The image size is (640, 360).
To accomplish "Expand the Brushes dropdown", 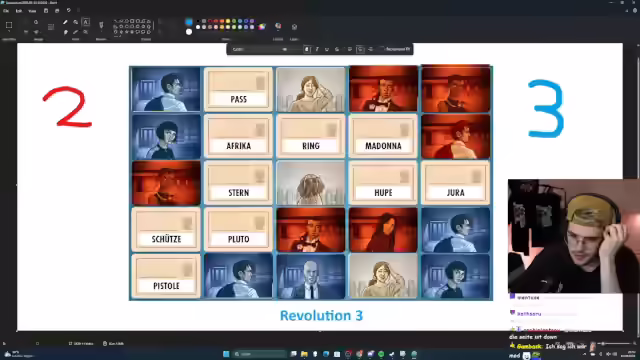I will pyautogui.click(x=101, y=32).
